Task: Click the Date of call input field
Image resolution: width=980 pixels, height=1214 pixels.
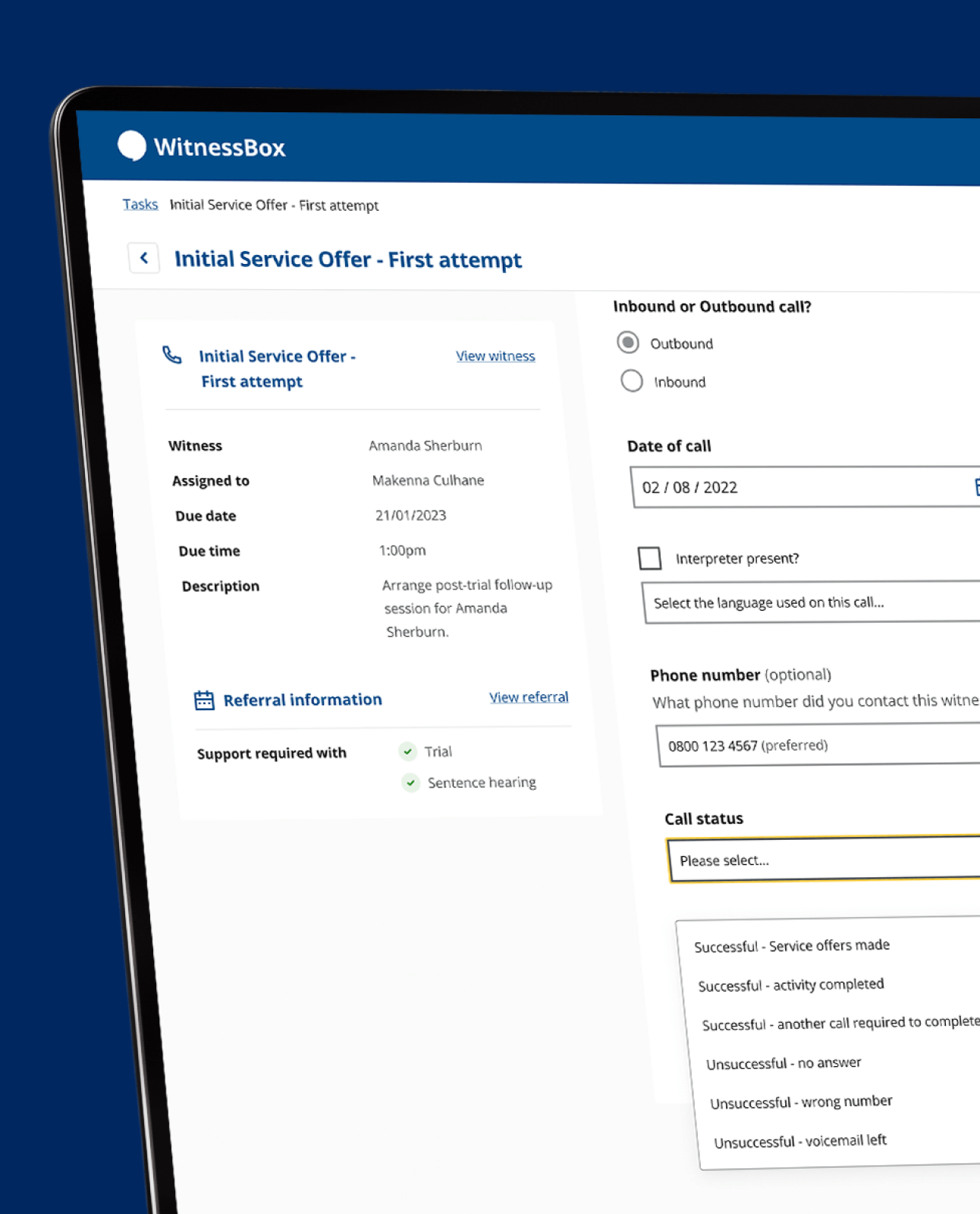Action: coord(806,487)
